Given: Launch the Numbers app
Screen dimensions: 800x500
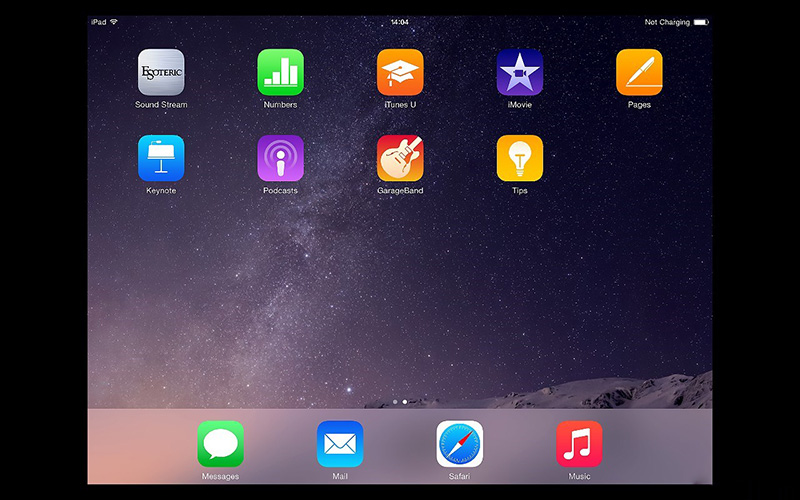Looking at the screenshot, I should (x=281, y=72).
